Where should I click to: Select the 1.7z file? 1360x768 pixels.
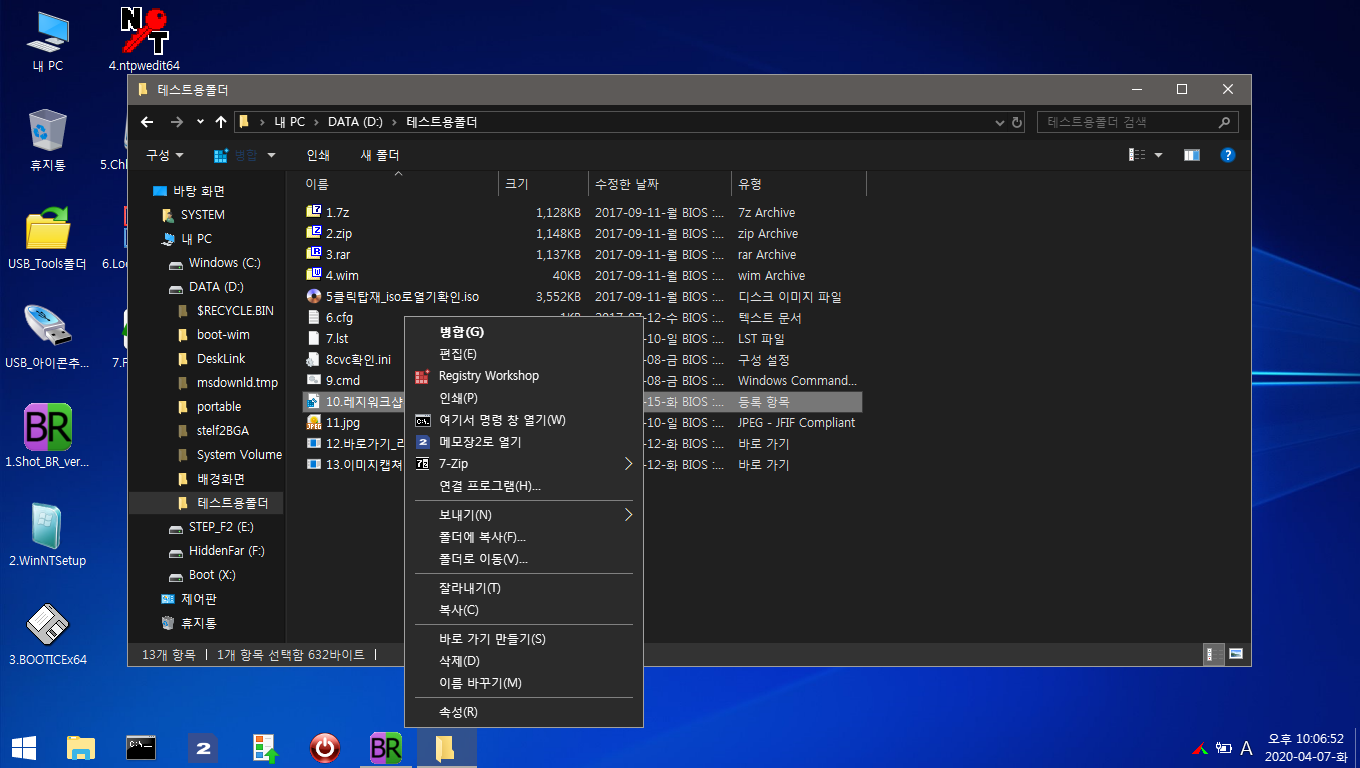pos(337,213)
